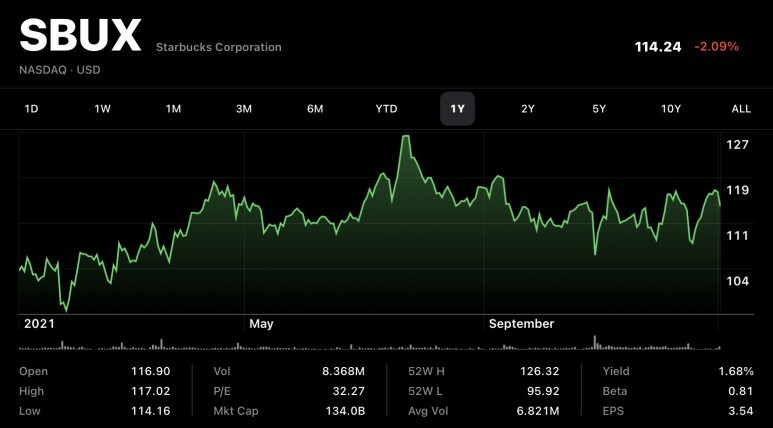Switch chart to 2Y range
773x428 pixels.
pos(528,109)
